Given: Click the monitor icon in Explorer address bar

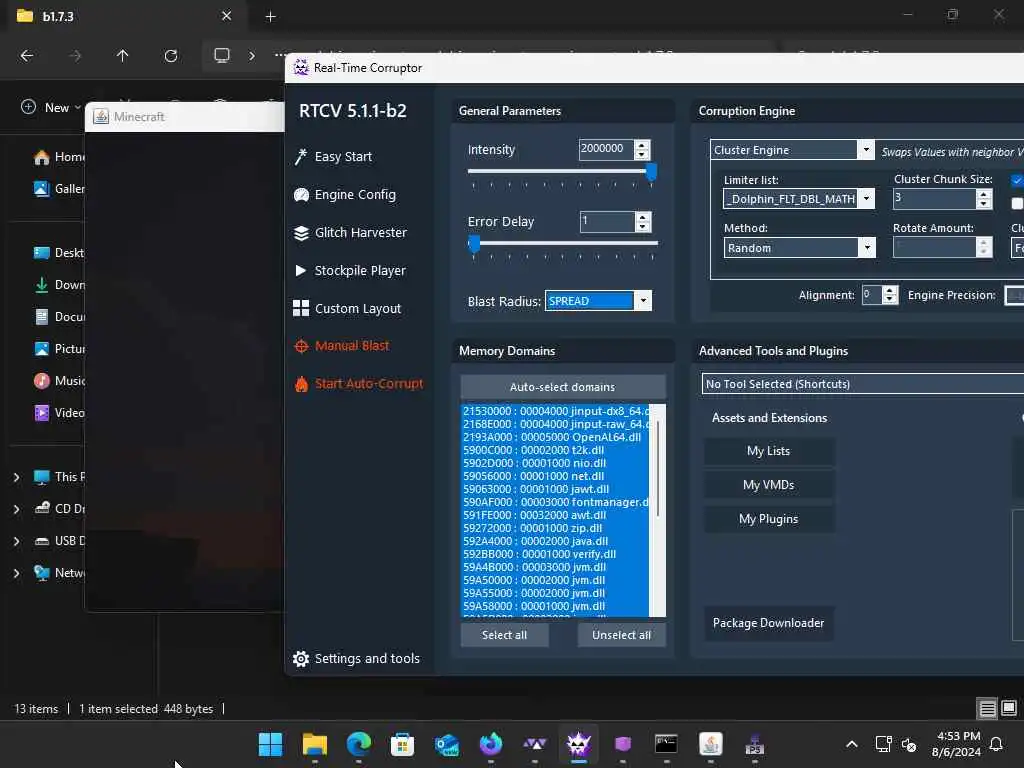Looking at the screenshot, I should coord(222,56).
